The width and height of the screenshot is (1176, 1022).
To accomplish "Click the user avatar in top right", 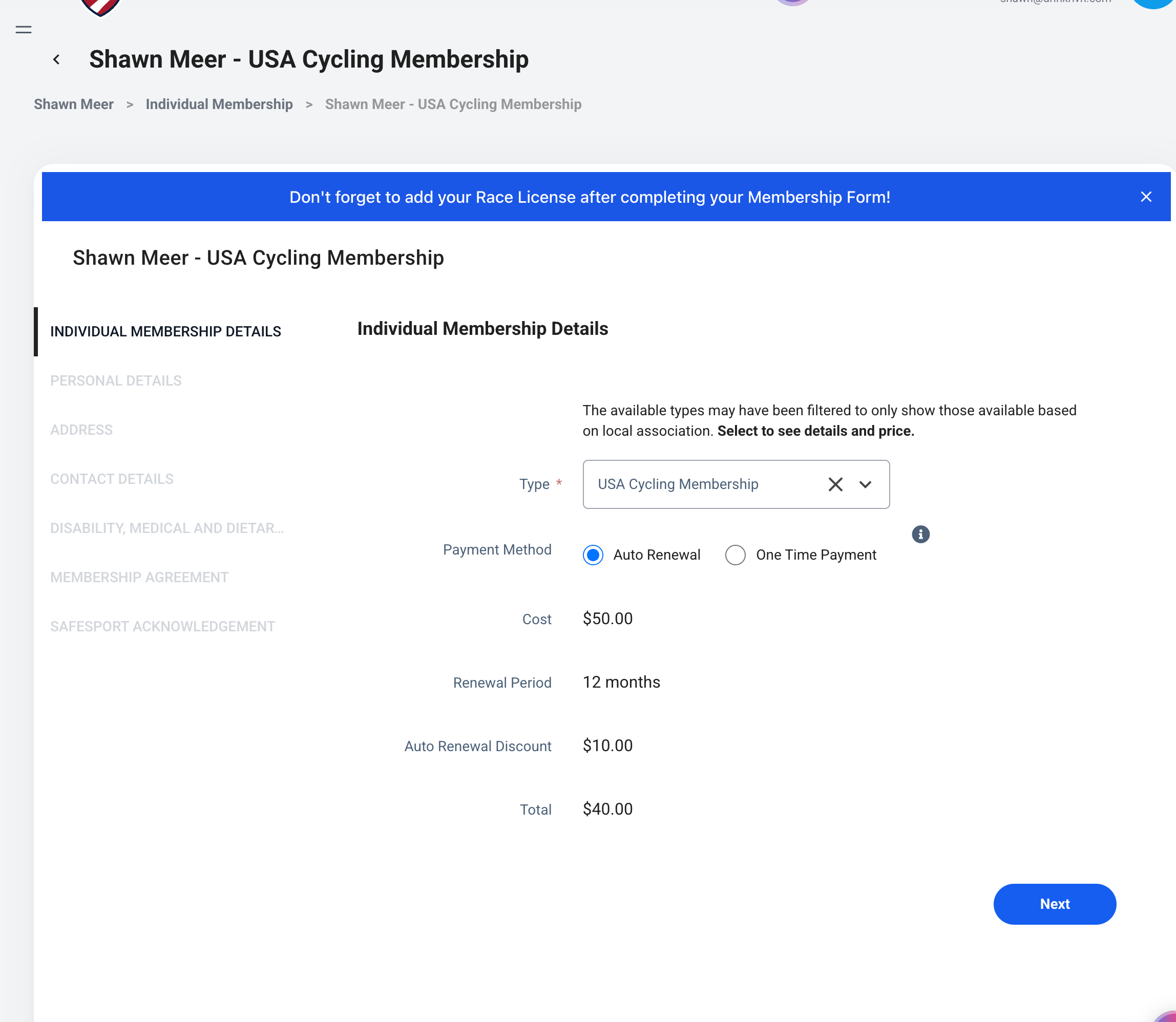I will click(1152, 3).
